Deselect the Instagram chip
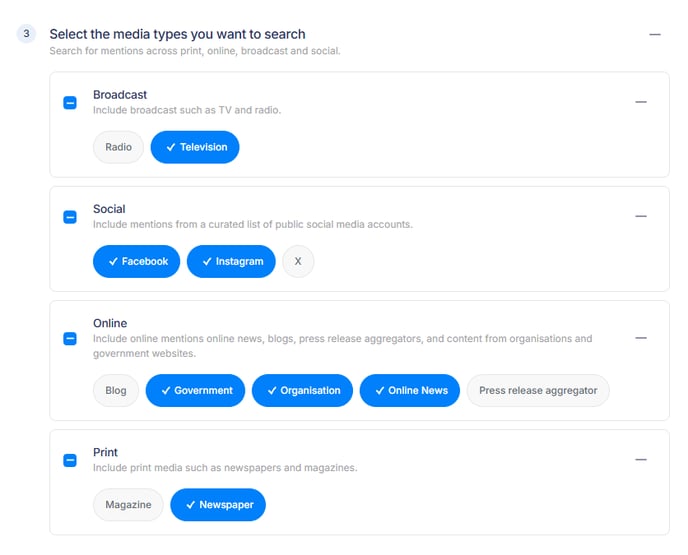This screenshot has width=688, height=555. [x=231, y=261]
